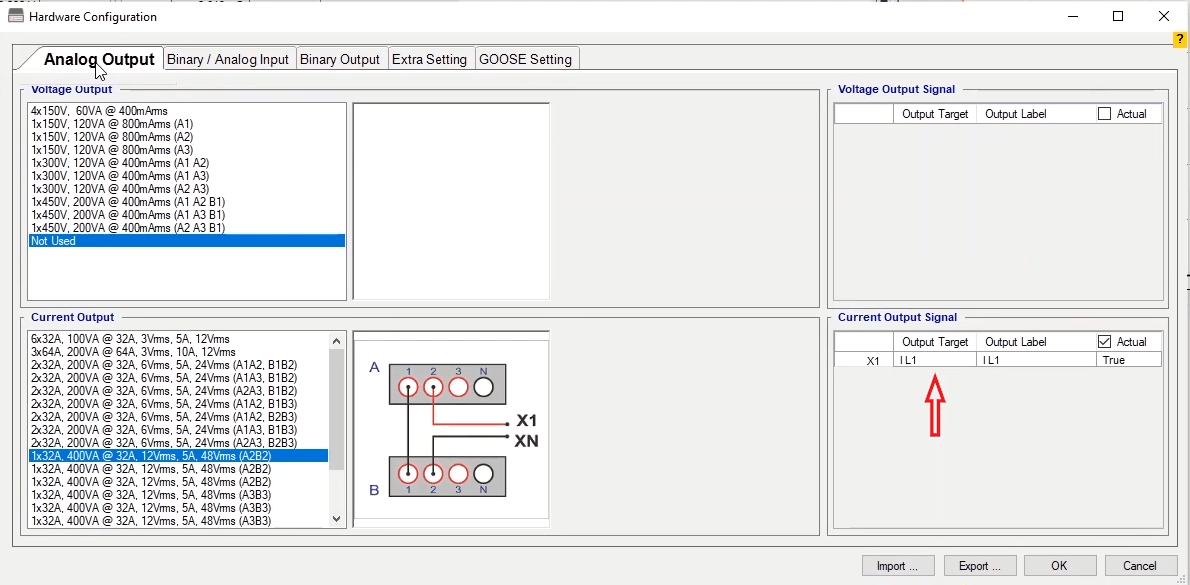1190x585 pixels.
Task: Open the Binary Output tab
Action: click(x=340, y=59)
